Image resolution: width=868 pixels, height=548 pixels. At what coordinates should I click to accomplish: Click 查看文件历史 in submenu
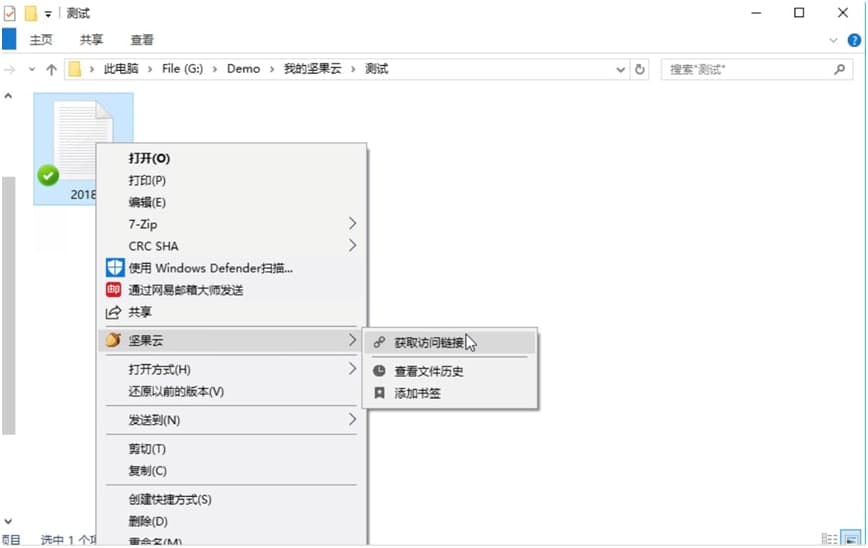point(450,371)
